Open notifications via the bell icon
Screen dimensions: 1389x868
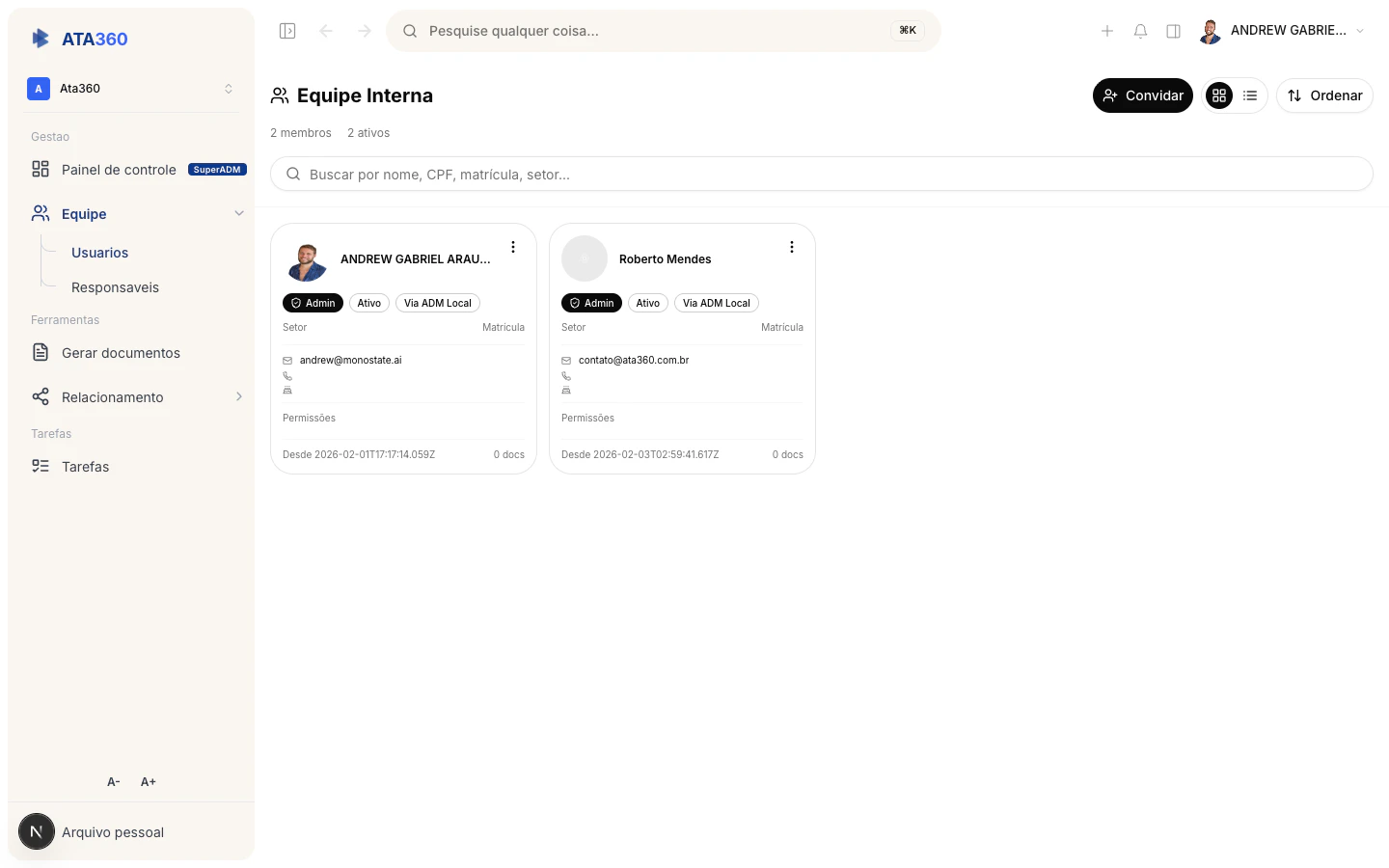[1140, 30]
